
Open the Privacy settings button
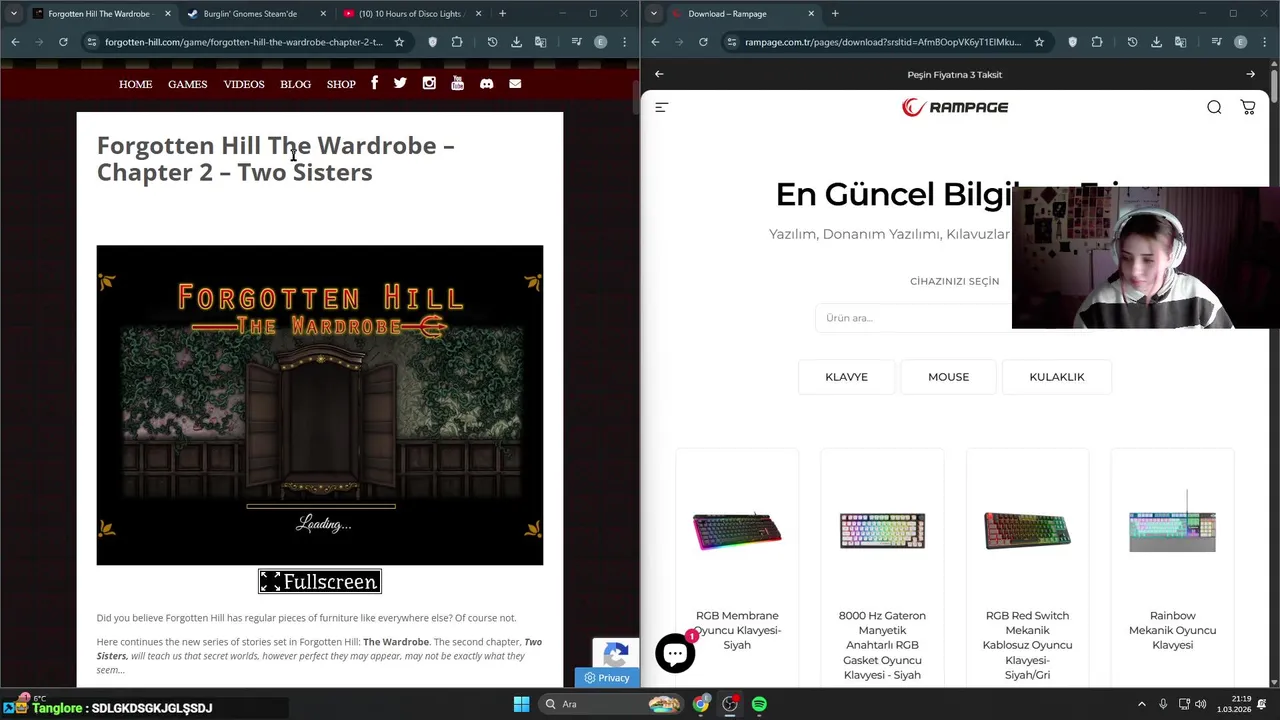607,677
